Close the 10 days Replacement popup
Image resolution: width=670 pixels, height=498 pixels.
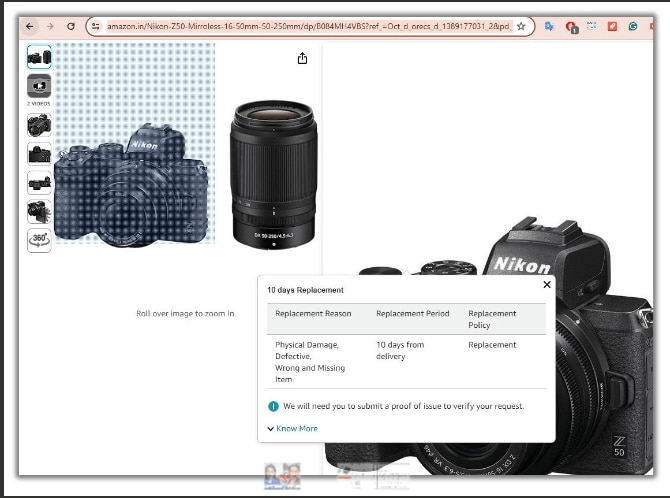pos(546,285)
